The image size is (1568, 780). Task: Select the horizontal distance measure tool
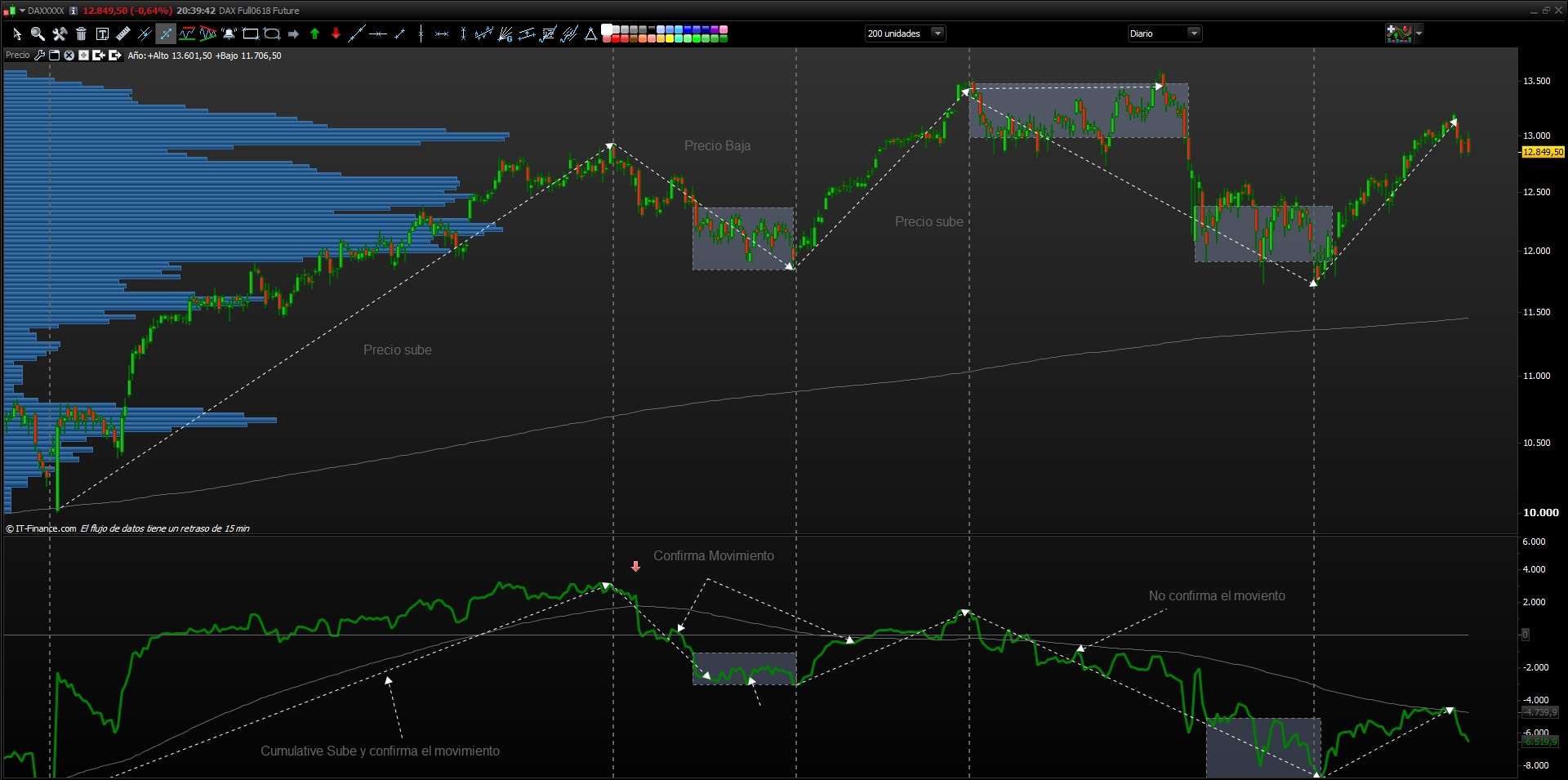click(442, 33)
